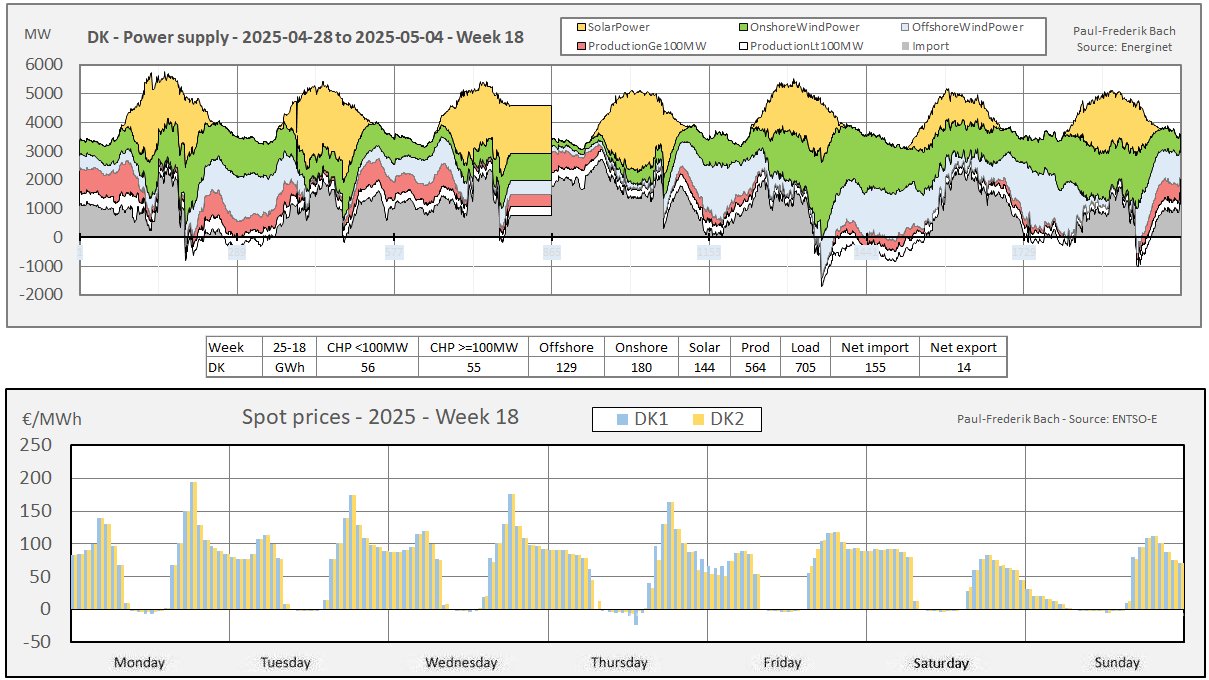Click the Sunday label on the price axis
This screenshot has width=1209, height=680.
1116,662
